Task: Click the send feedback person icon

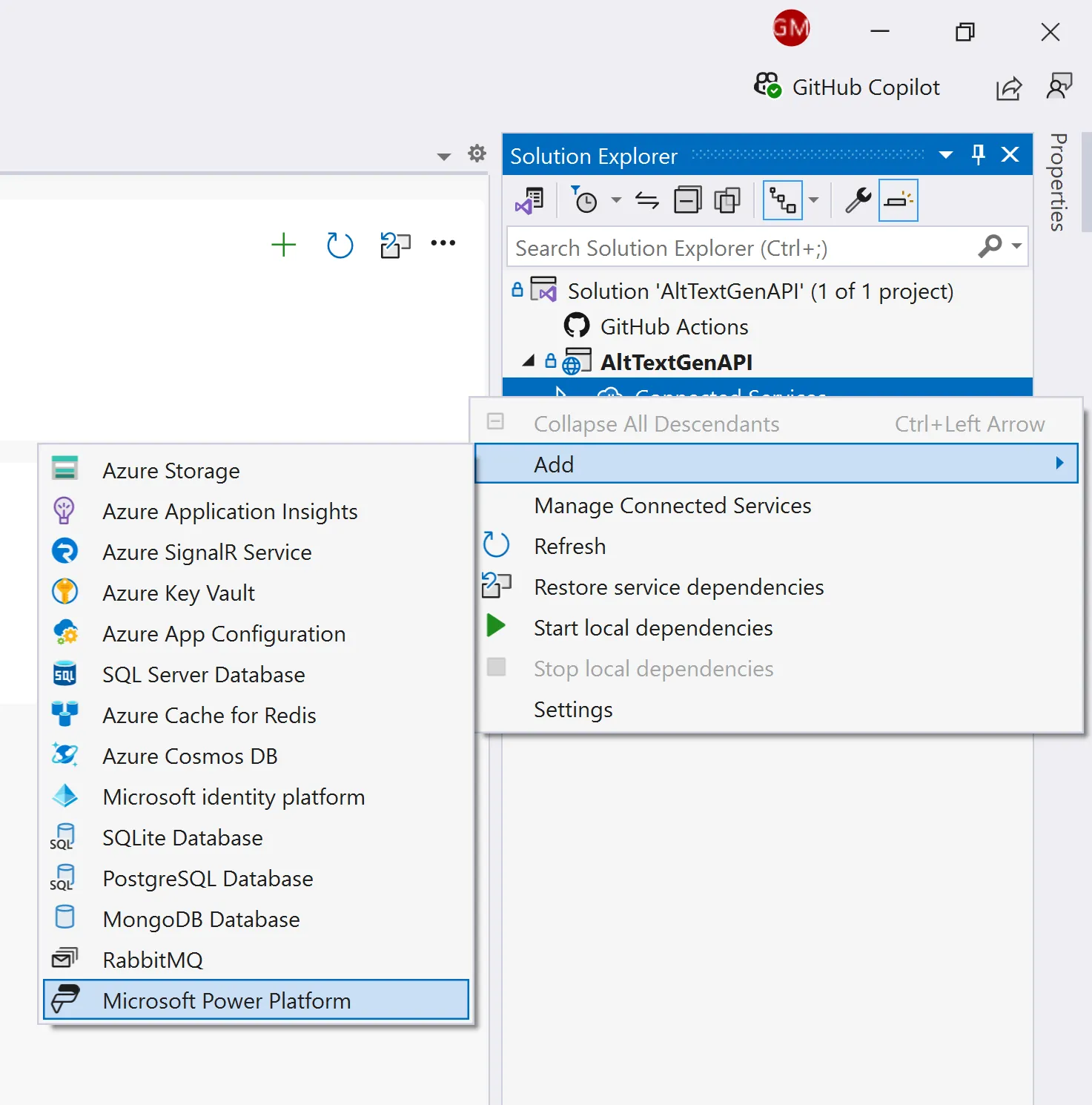Action: point(1059,86)
